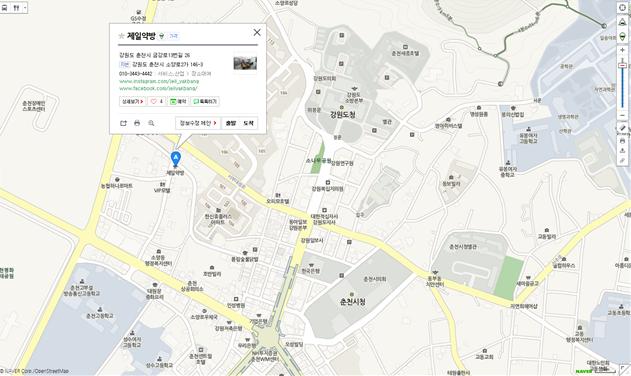Toggle the favorite star next to 제일약방
Viewport: 631px width, 376px height.
point(122,36)
